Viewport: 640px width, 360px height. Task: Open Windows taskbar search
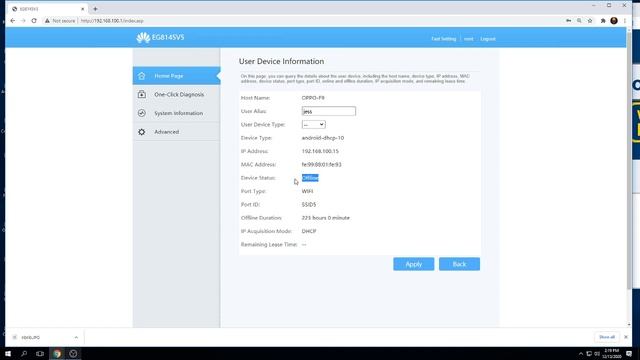click(x=24, y=354)
